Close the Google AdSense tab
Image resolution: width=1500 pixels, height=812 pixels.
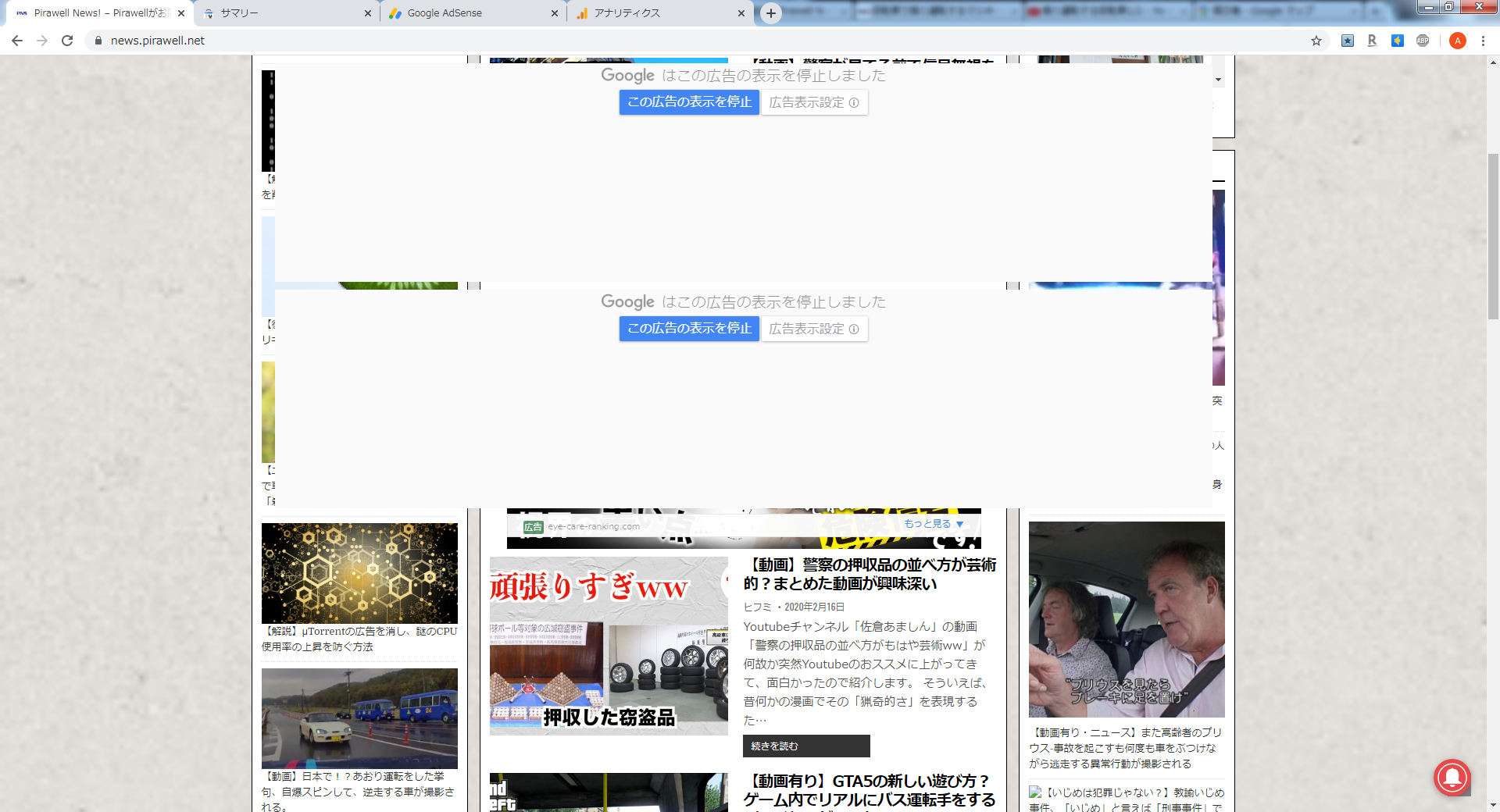click(555, 13)
